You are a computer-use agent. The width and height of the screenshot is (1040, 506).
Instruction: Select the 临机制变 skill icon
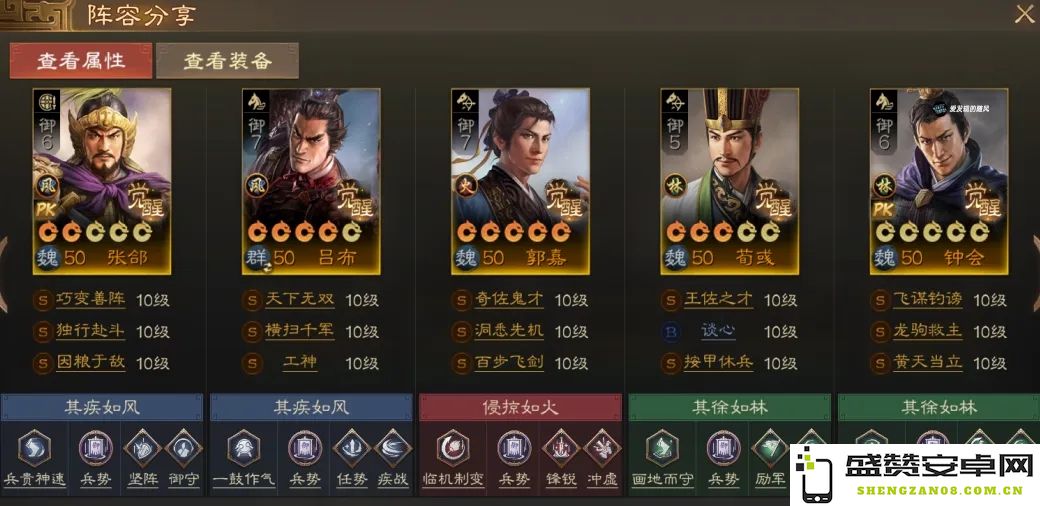click(x=453, y=448)
